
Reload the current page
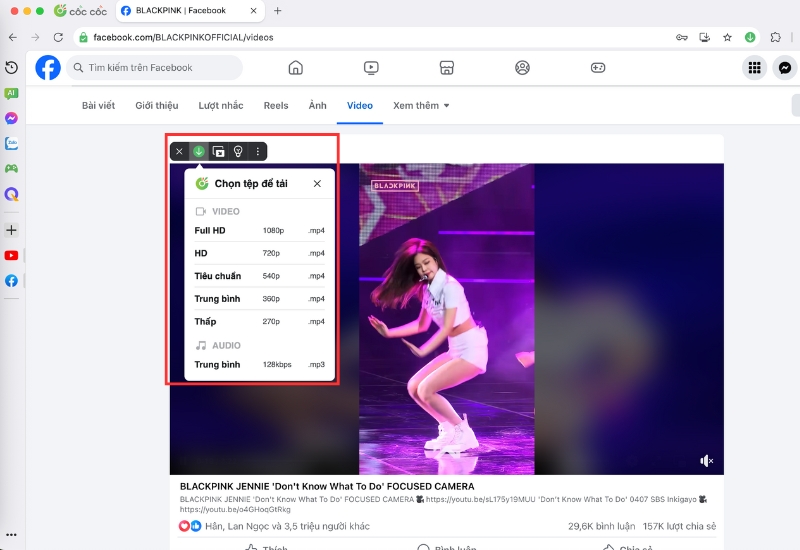[x=58, y=37]
